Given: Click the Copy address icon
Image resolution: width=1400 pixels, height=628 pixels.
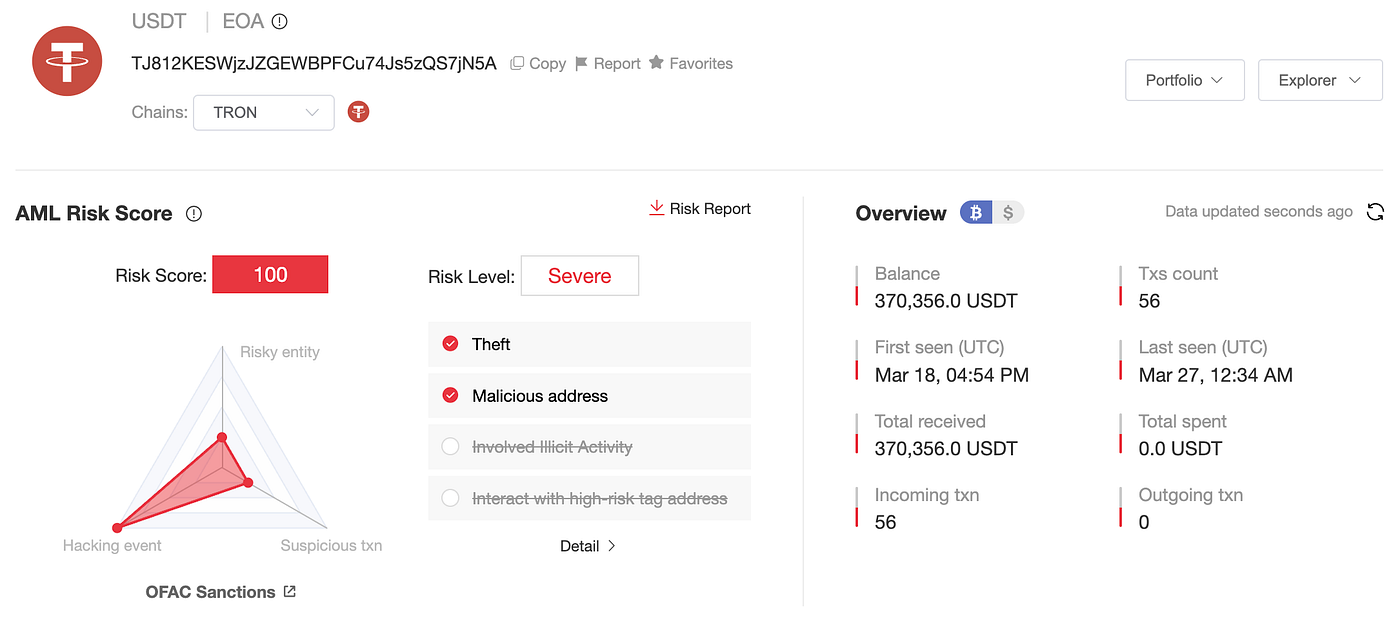Looking at the screenshot, I should click(x=517, y=63).
